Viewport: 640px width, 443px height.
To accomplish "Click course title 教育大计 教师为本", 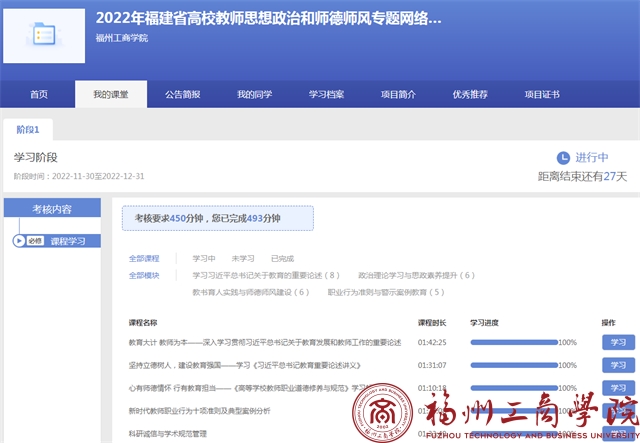I will click(x=265, y=343).
